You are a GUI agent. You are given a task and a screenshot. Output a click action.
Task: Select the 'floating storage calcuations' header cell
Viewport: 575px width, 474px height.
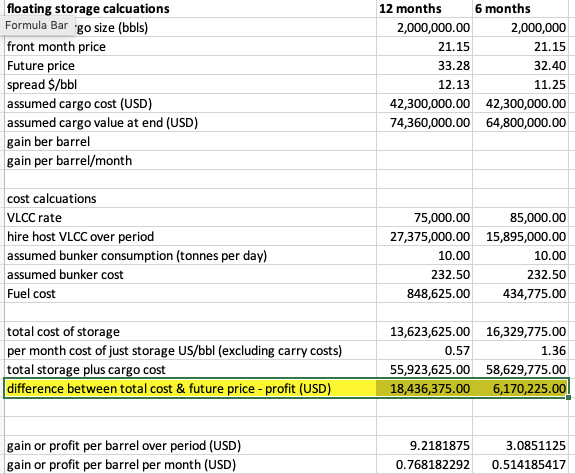(190, 8)
